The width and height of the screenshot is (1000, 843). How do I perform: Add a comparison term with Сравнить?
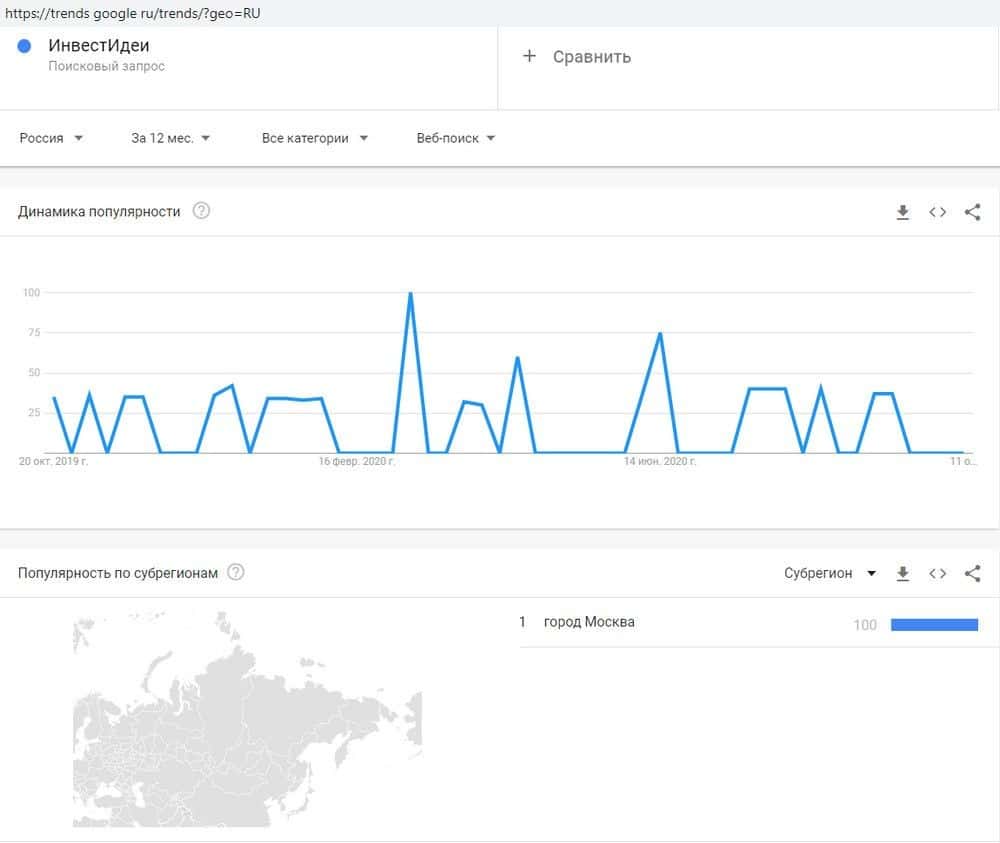(577, 57)
